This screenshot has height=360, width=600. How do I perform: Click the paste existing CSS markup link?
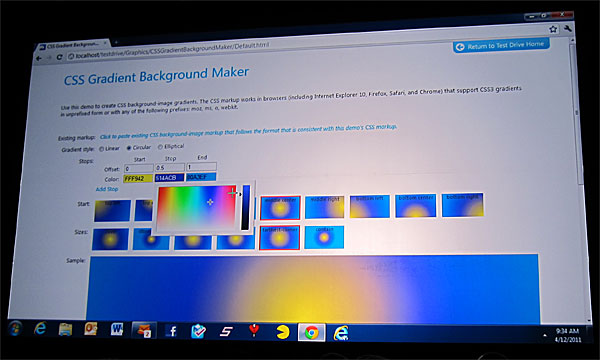248,131
